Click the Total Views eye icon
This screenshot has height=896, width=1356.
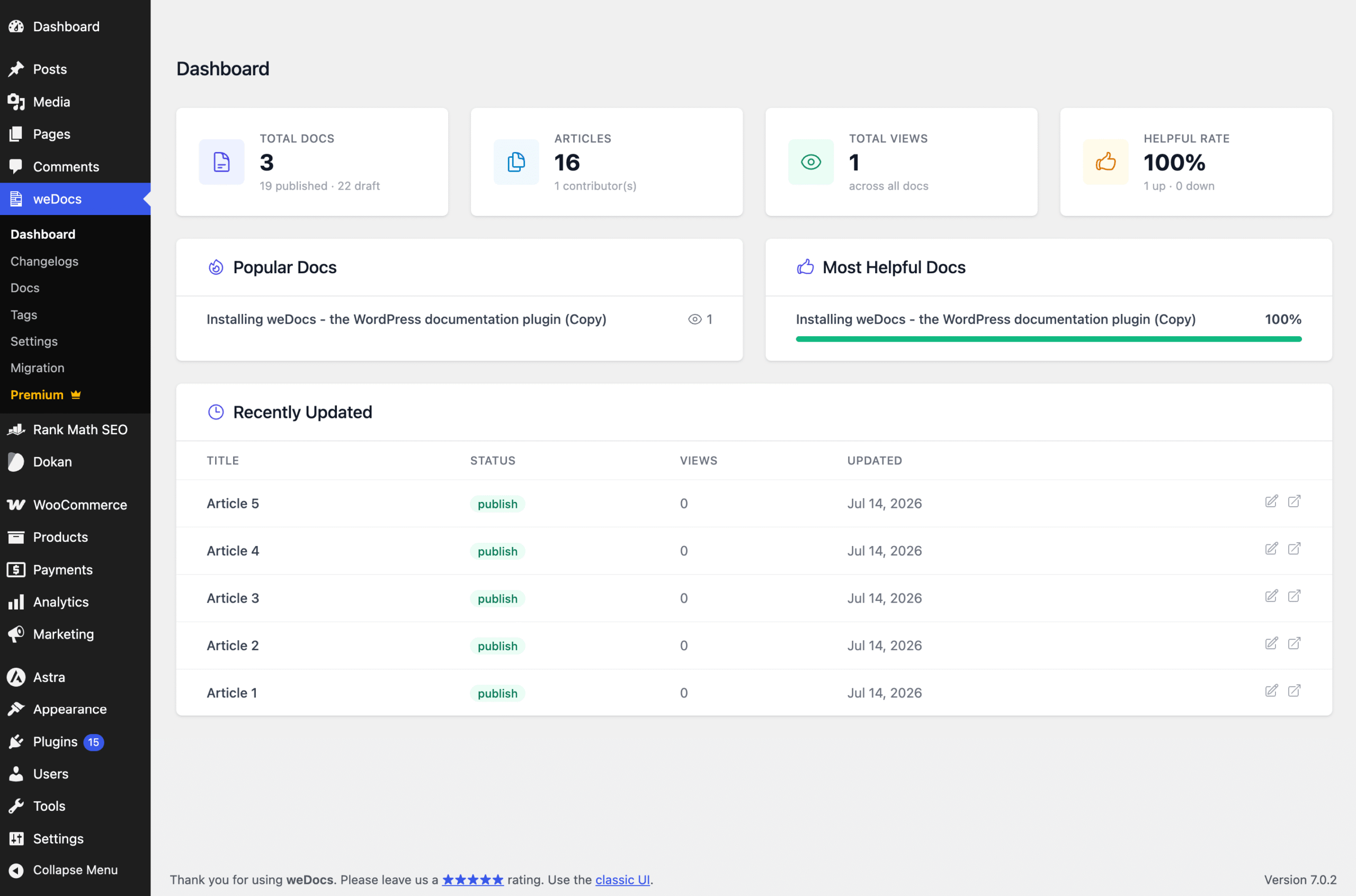point(811,162)
